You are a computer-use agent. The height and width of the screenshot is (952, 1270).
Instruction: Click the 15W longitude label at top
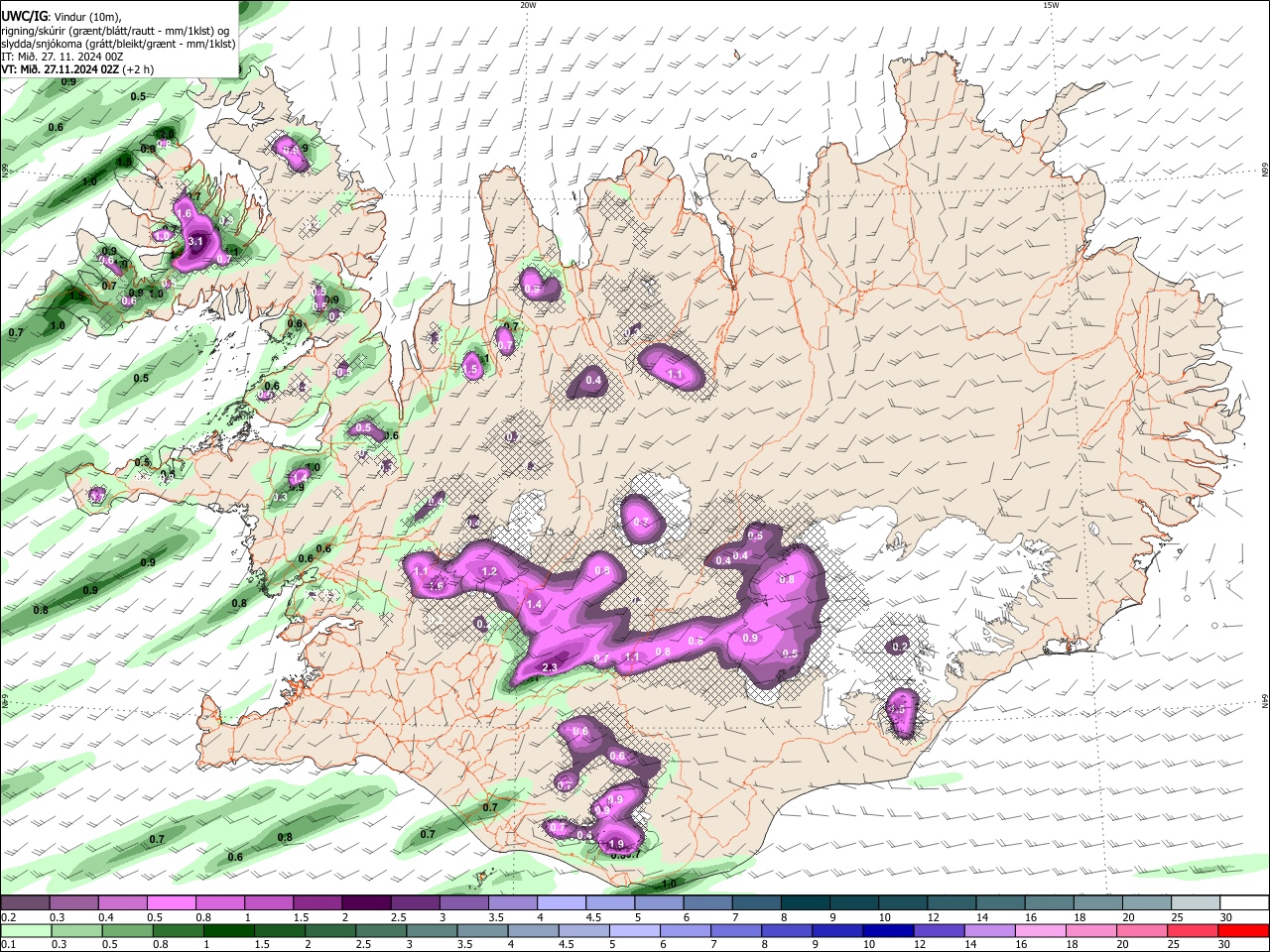(1051, 5)
